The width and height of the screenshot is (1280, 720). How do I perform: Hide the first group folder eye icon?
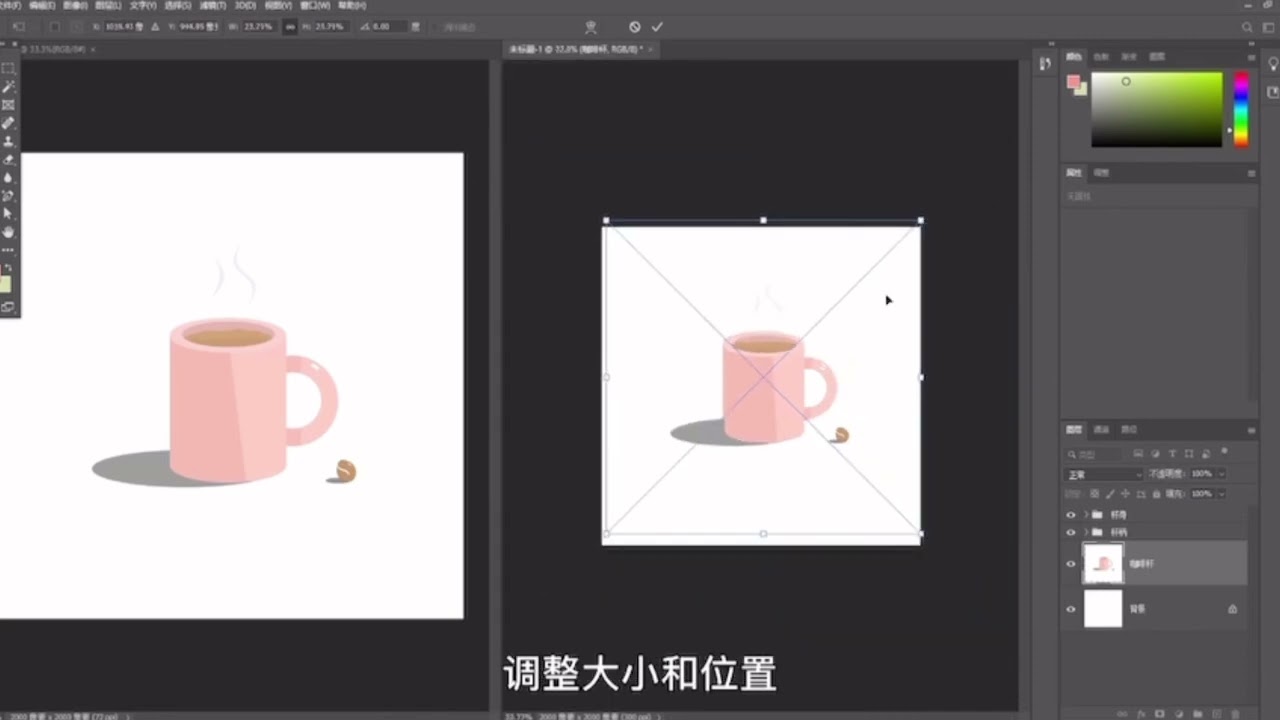[x=1071, y=515]
